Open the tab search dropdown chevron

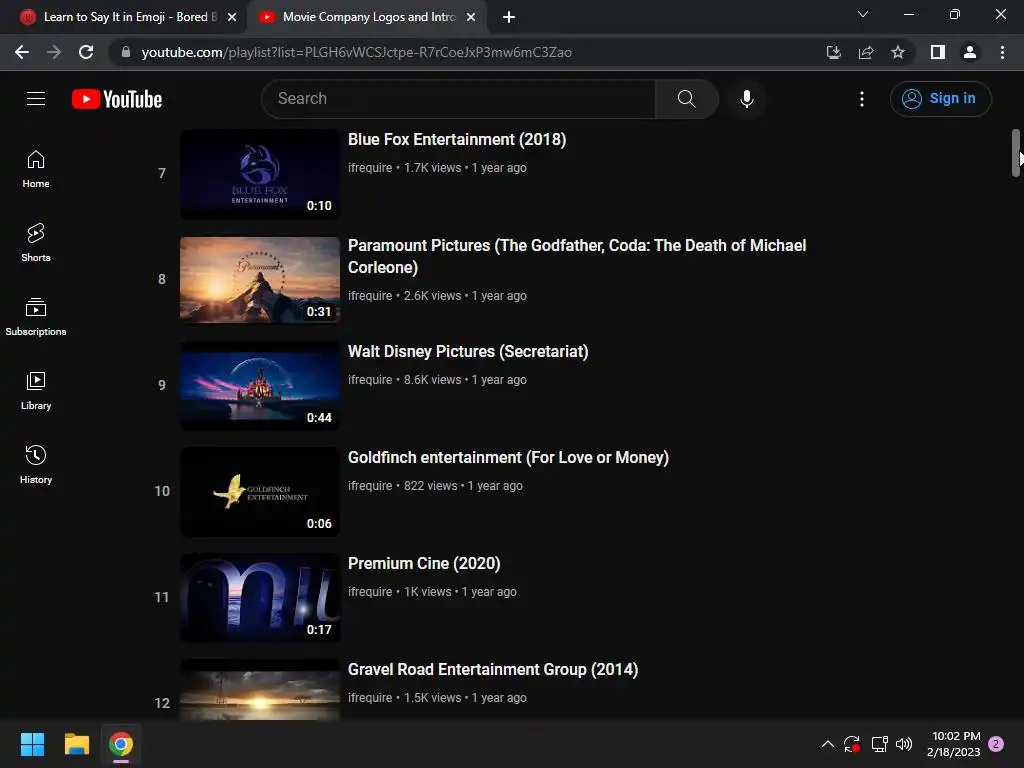coord(863,14)
